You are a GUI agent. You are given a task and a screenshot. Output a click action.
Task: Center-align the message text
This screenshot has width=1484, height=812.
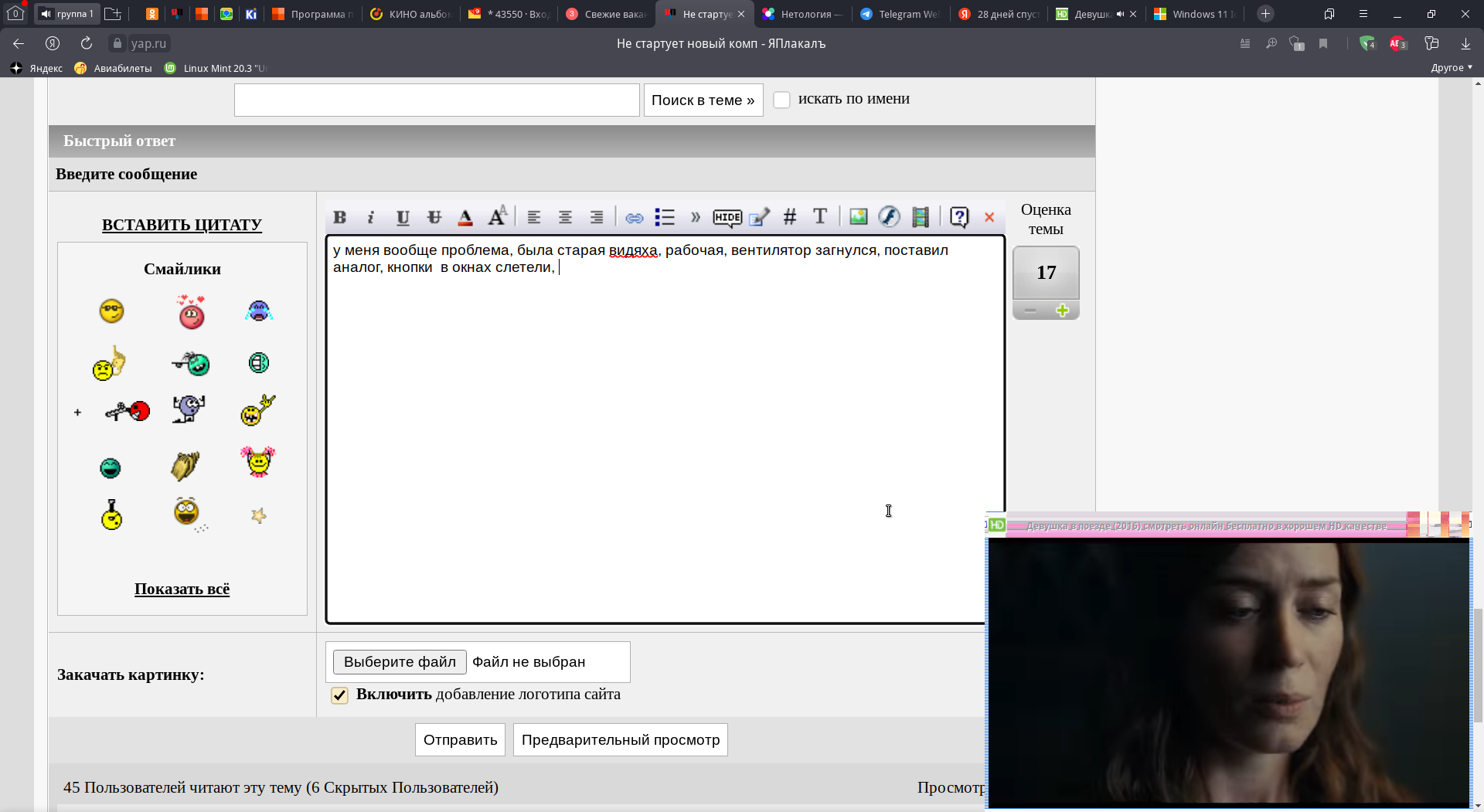click(566, 217)
